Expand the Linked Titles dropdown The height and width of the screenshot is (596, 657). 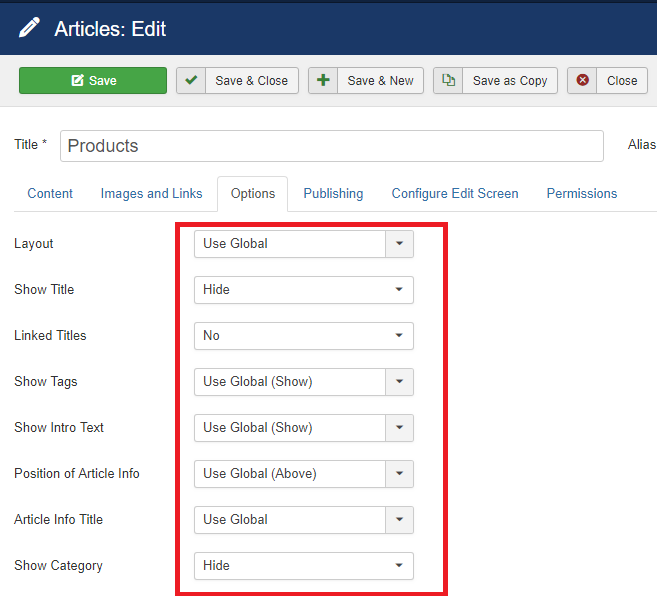point(303,336)
